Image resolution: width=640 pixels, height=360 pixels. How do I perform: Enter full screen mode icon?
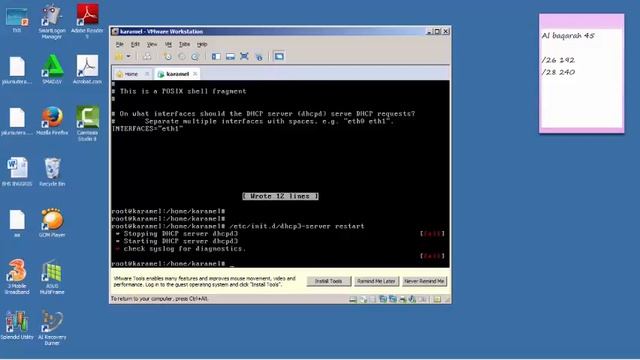pyautogui.click(x=244, y=56)
